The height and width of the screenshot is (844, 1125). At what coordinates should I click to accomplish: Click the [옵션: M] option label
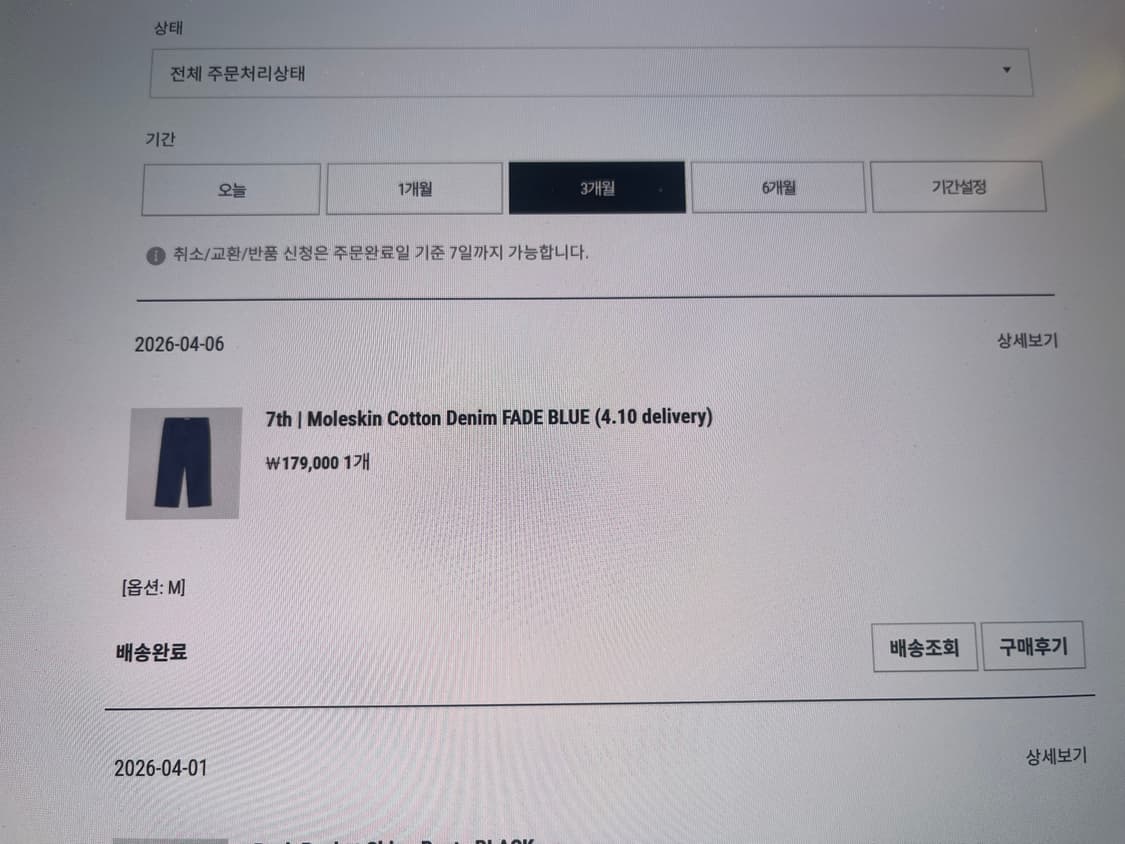(x=154, y=588)
